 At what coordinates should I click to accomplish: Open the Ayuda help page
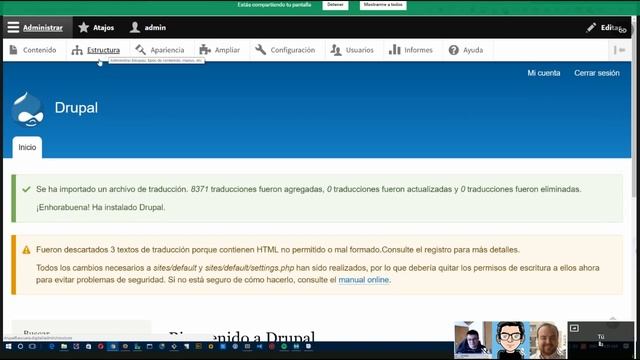point(466,50)
